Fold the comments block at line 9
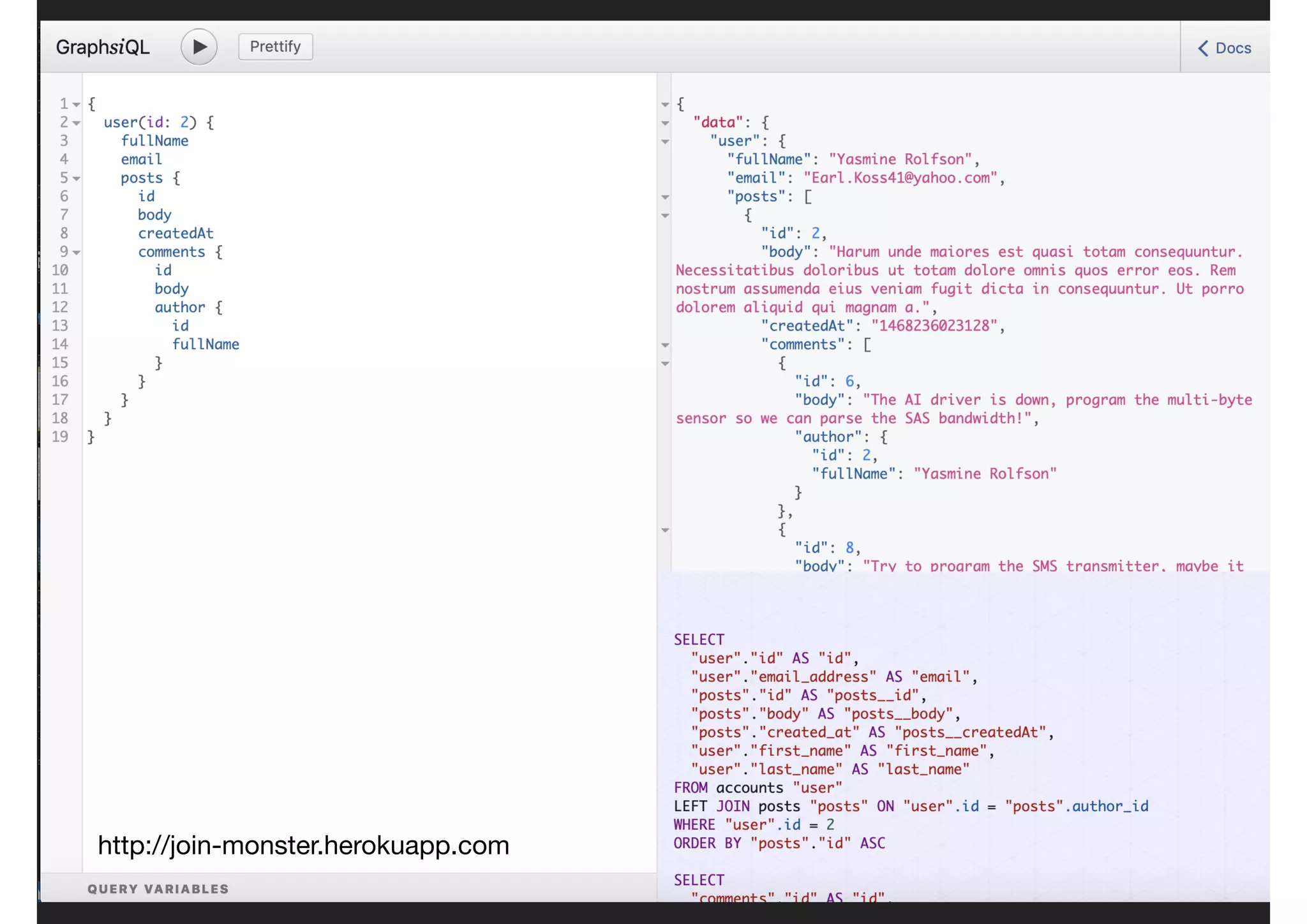Viewport: 1307px width, 924px height. click(77, 253)
